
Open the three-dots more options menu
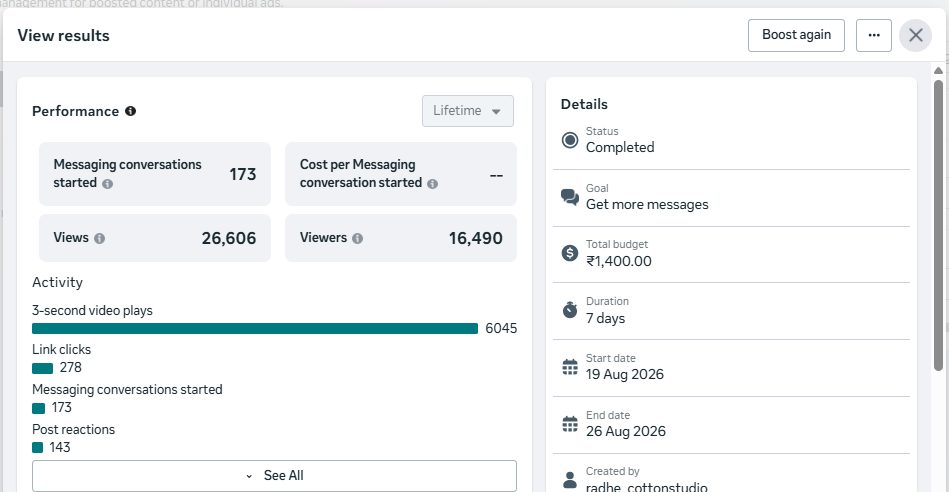pyautogui.click(x=873, y=35)
